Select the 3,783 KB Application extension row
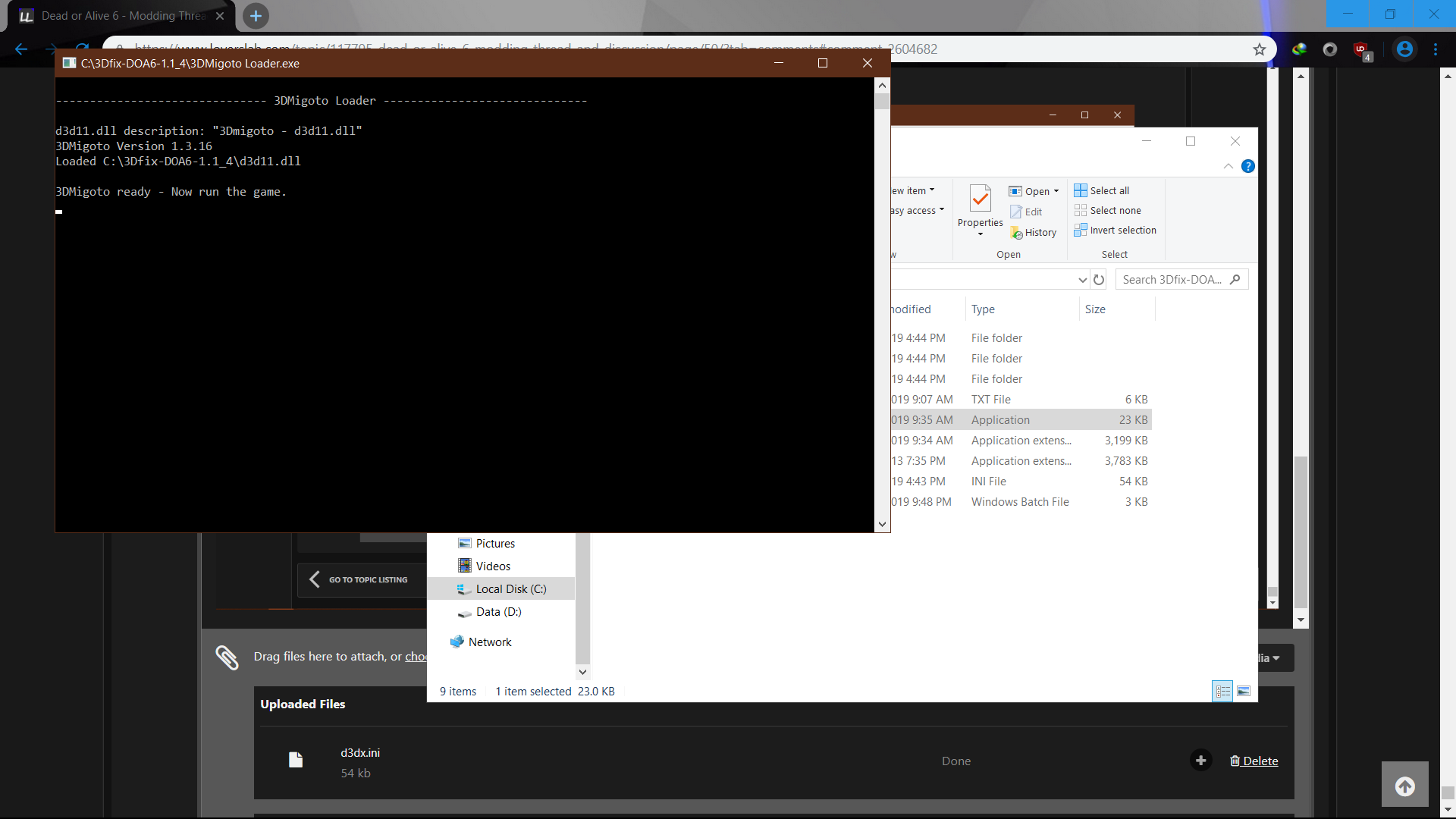Viewport: 1456px width, 819px height. [1021, 461]
